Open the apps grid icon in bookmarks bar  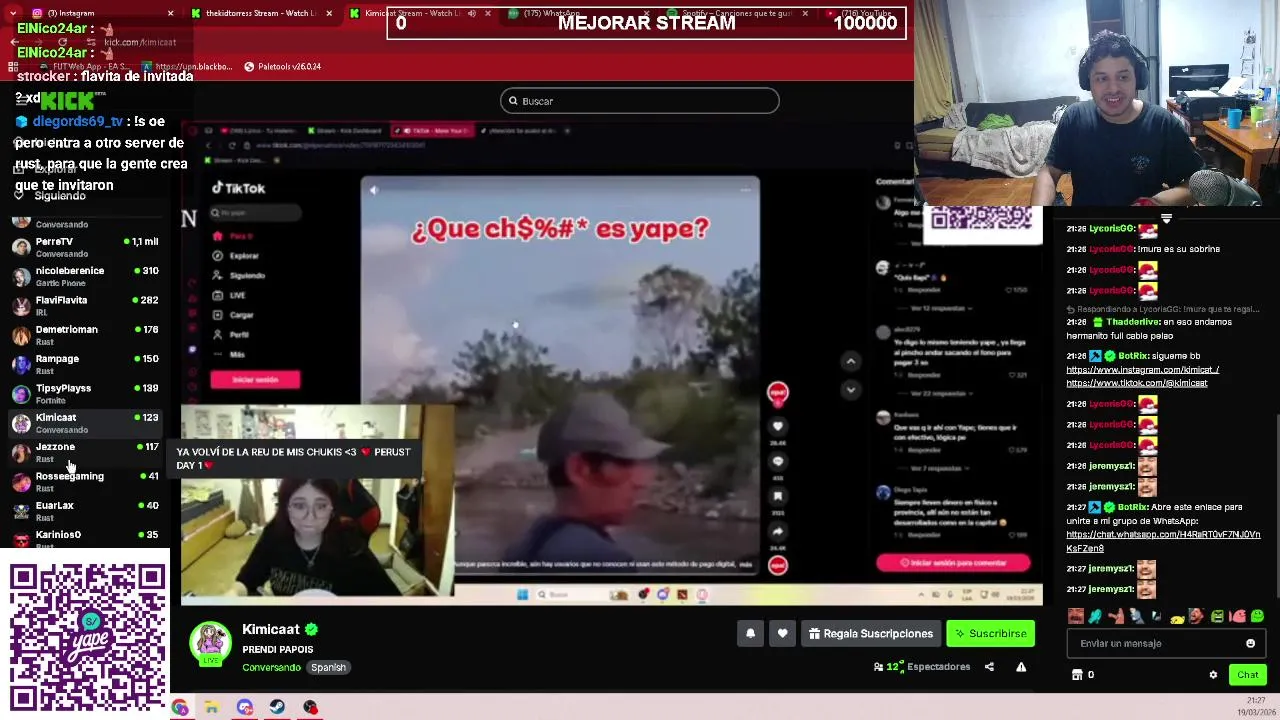tap(13, 67)
